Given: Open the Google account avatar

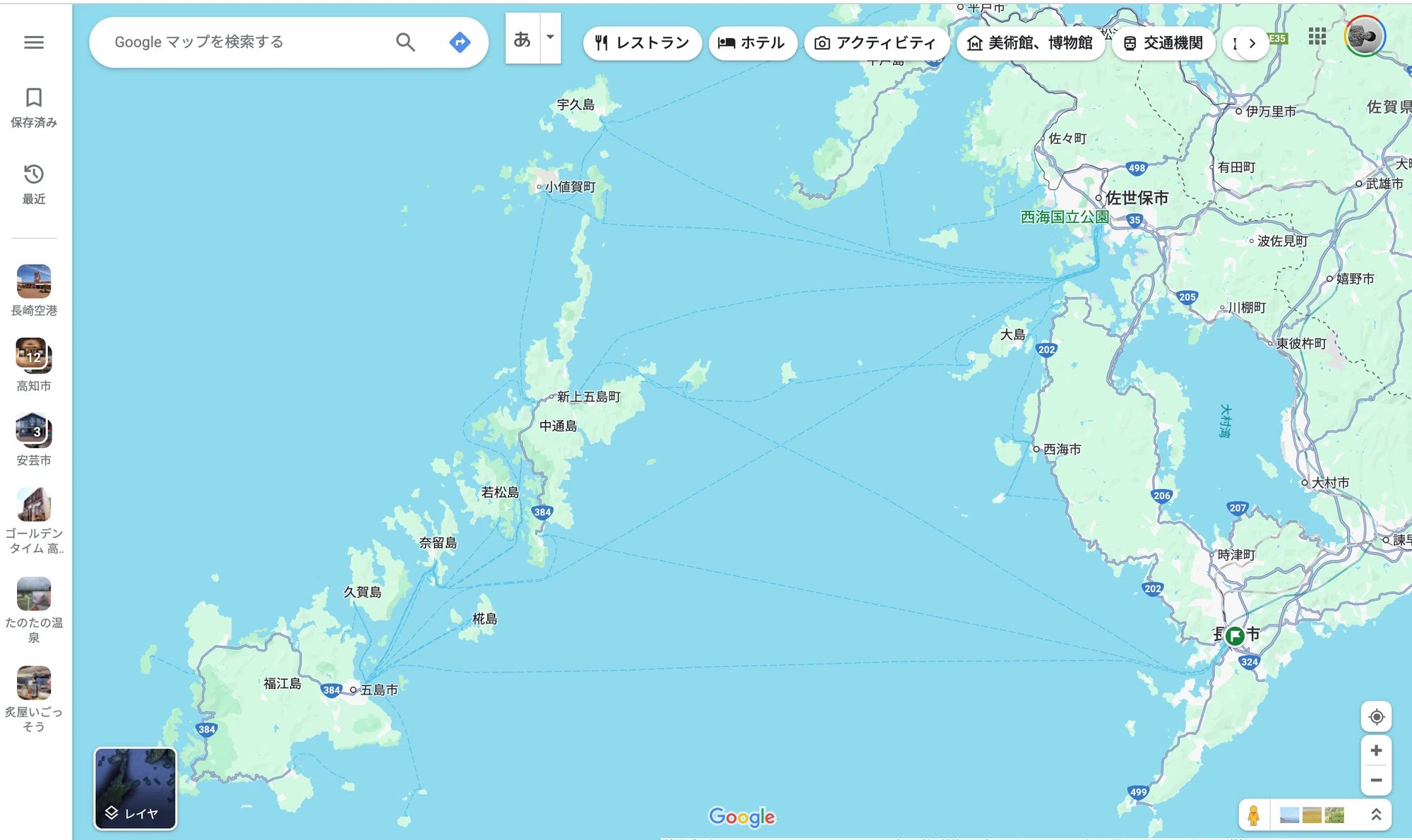Looking at the screenshot, I should [1365, 37].
